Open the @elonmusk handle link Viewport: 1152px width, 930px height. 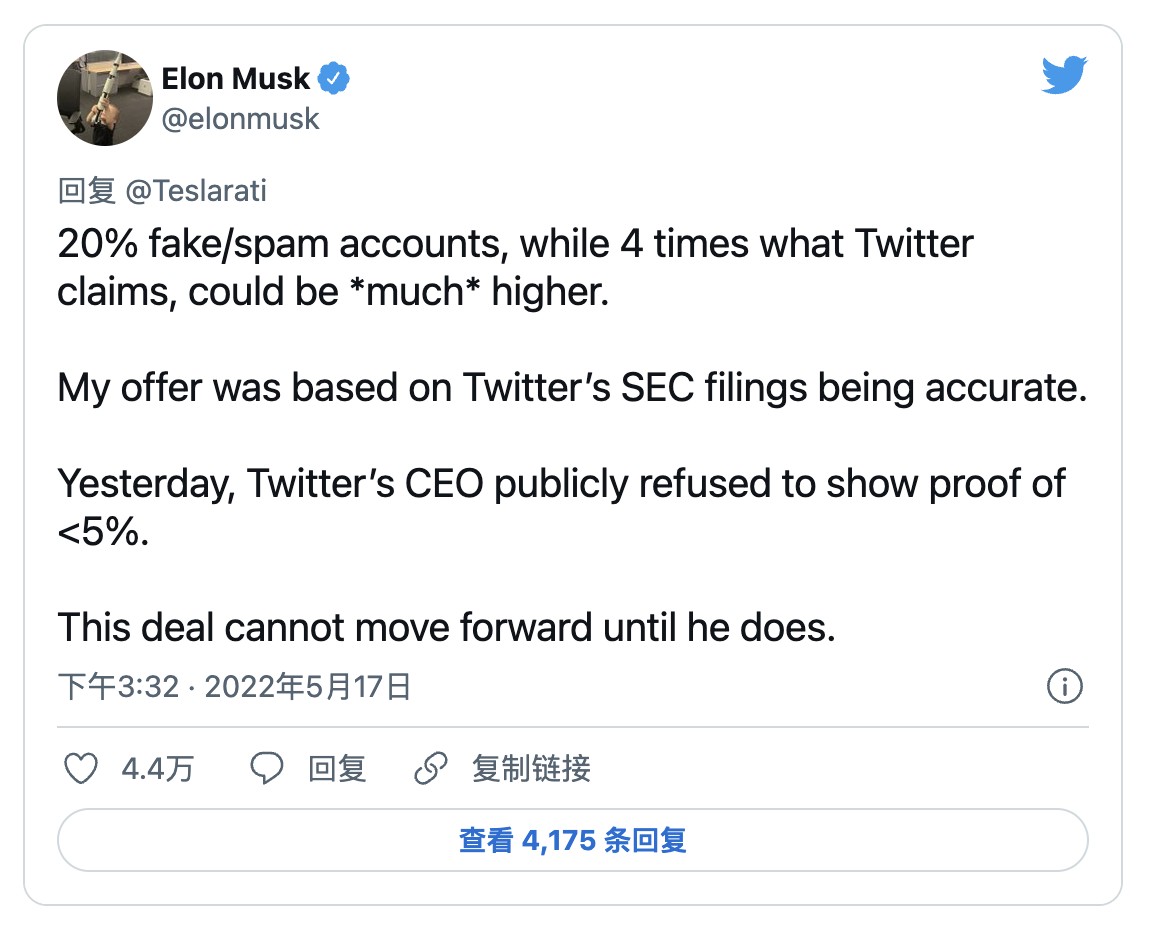click(240, 119)
